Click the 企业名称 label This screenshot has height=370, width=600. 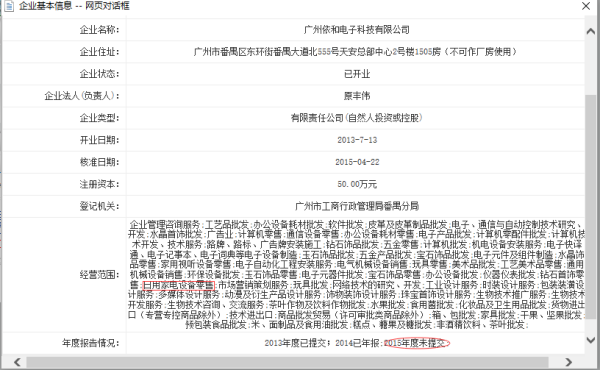[99, 29]
